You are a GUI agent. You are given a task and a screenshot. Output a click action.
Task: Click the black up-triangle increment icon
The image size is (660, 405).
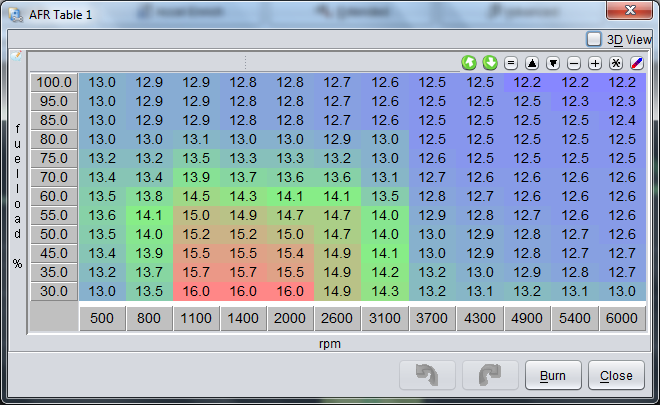pyautogui.click(x=532, y=63)
